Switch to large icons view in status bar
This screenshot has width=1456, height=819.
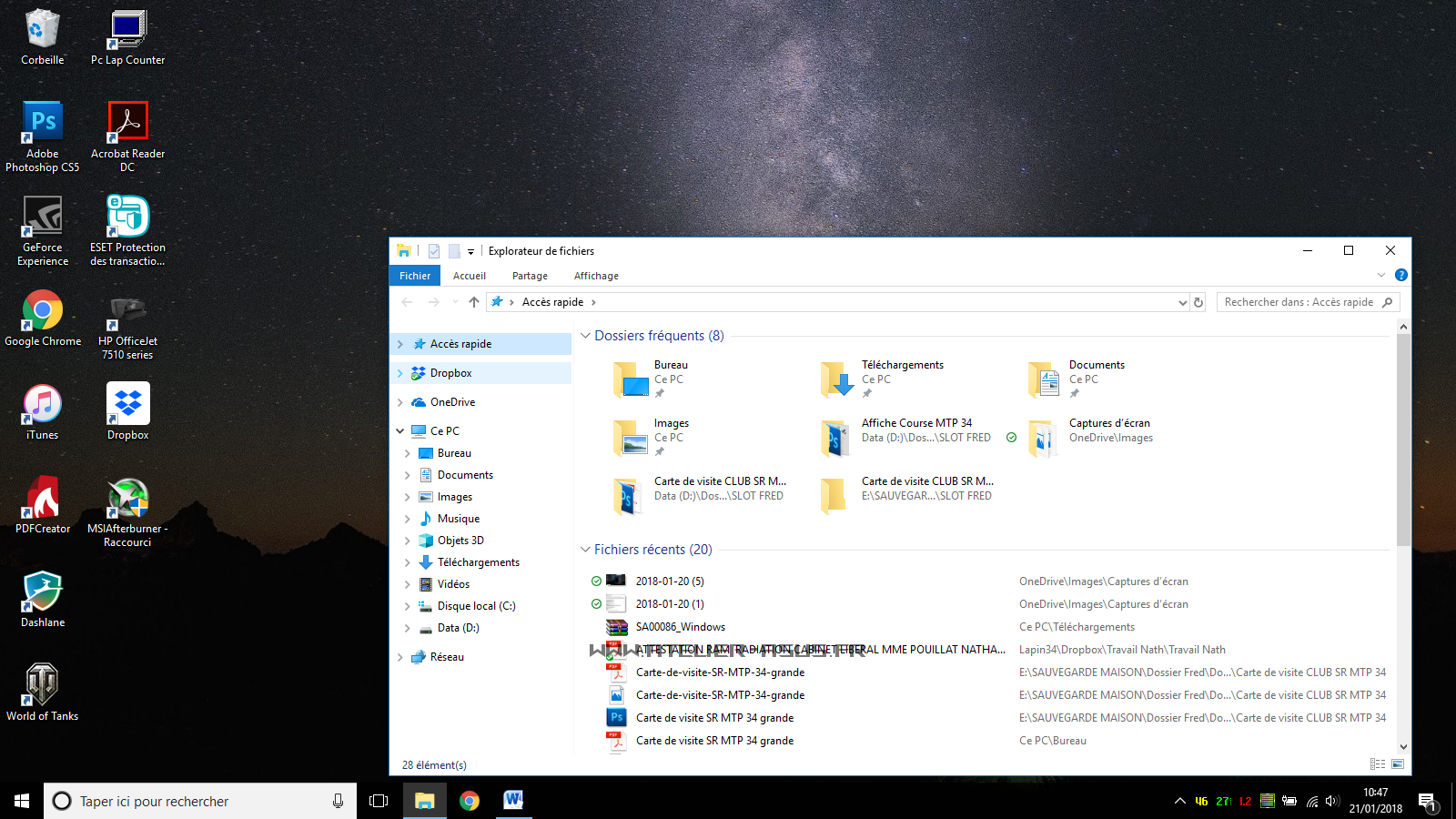pyautogui.click(x=1398, y=764)
